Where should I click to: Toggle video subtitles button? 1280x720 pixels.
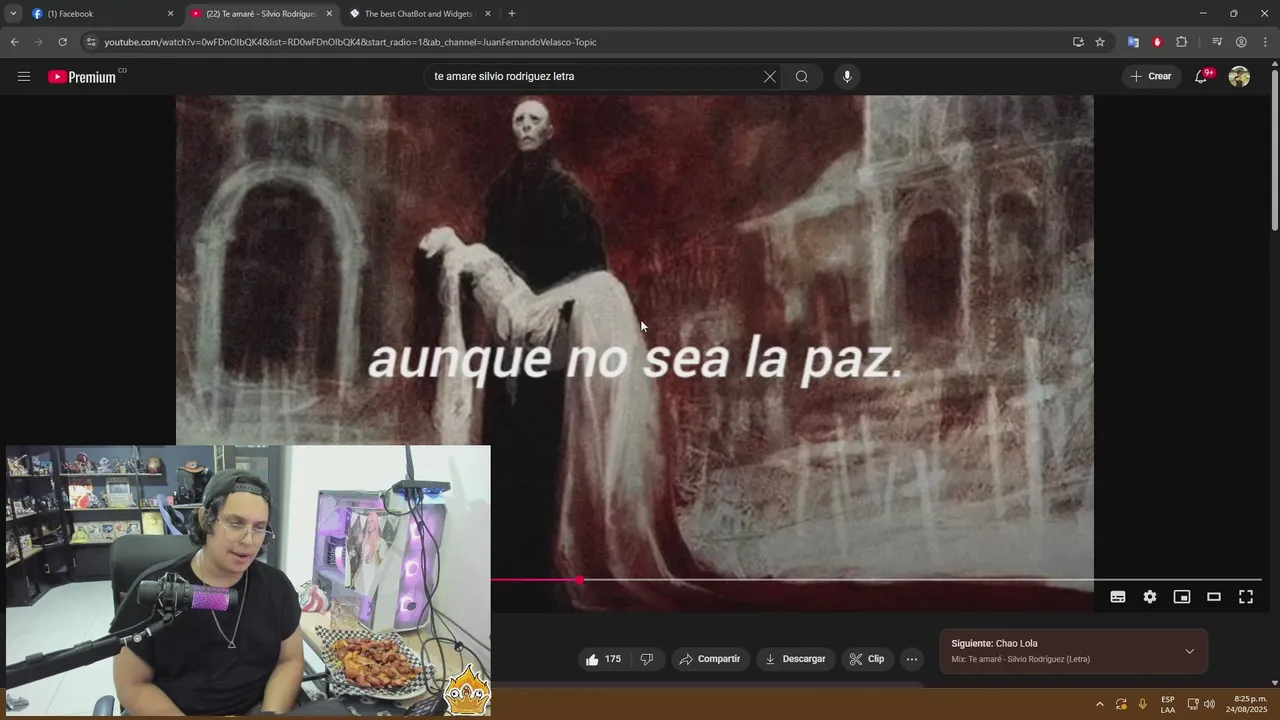[1118, 597]
